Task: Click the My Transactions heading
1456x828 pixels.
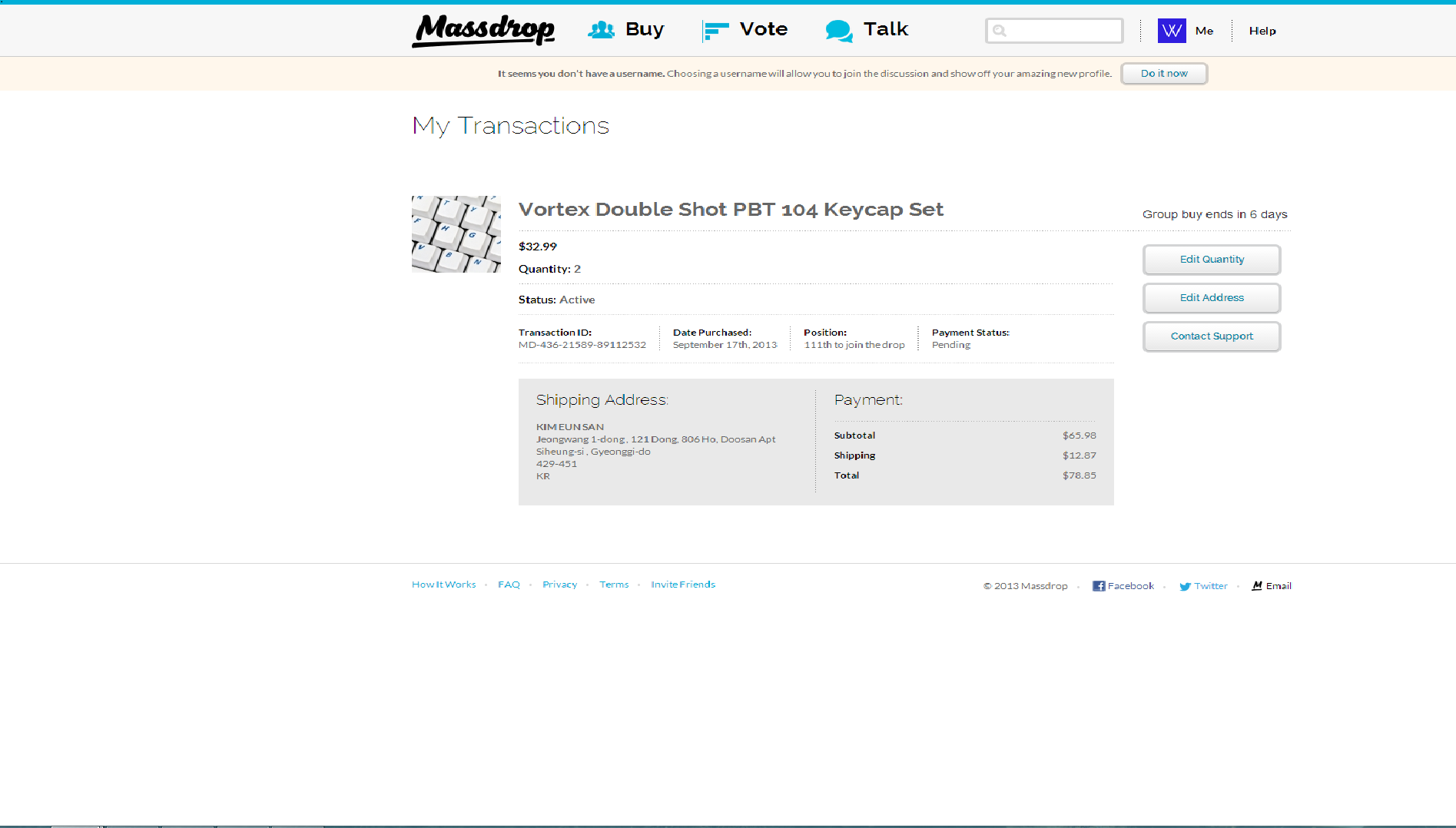Action: (510, 126)
